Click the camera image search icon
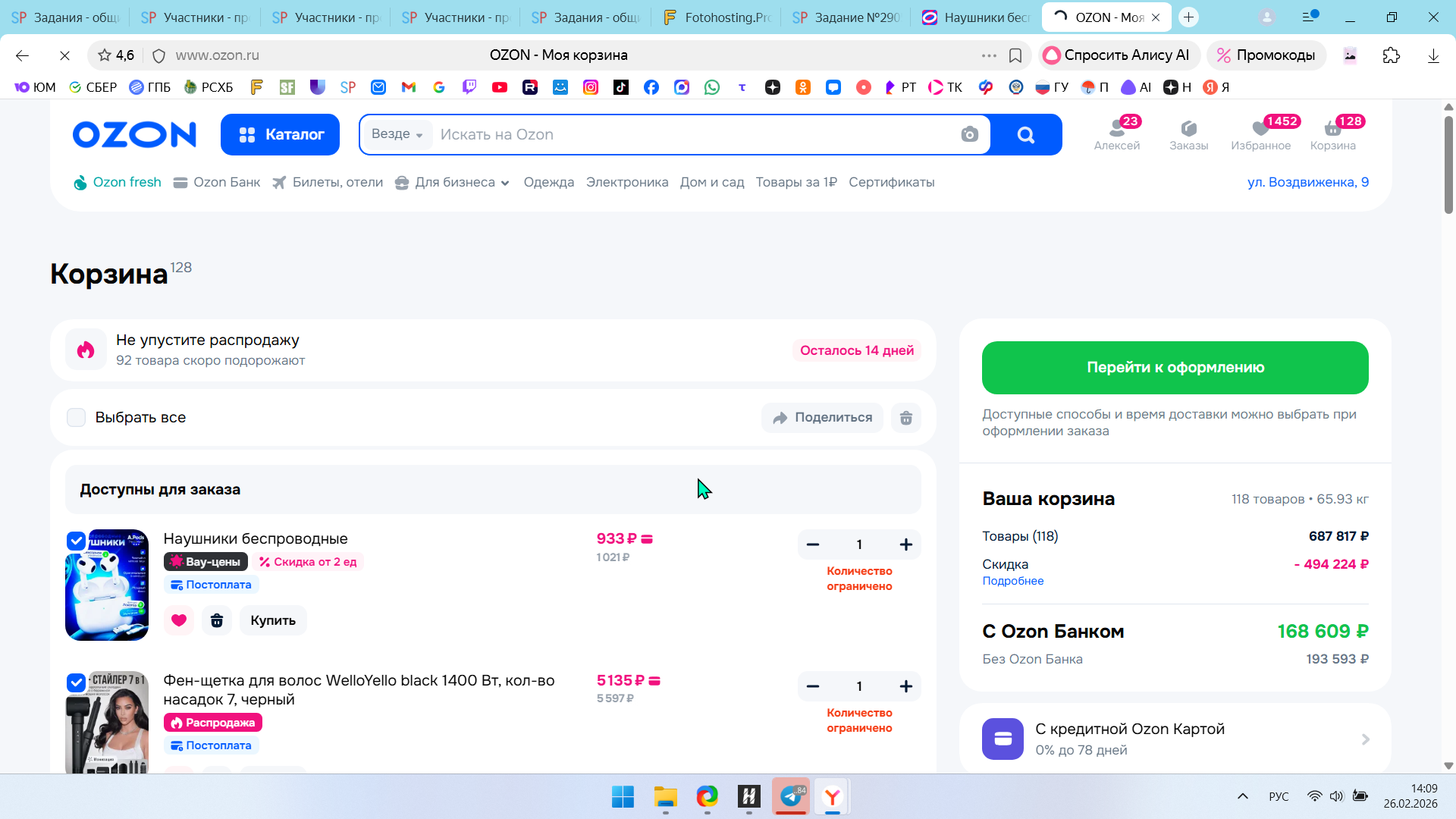Screen dimensions: 1456x819 pos(969,135)
